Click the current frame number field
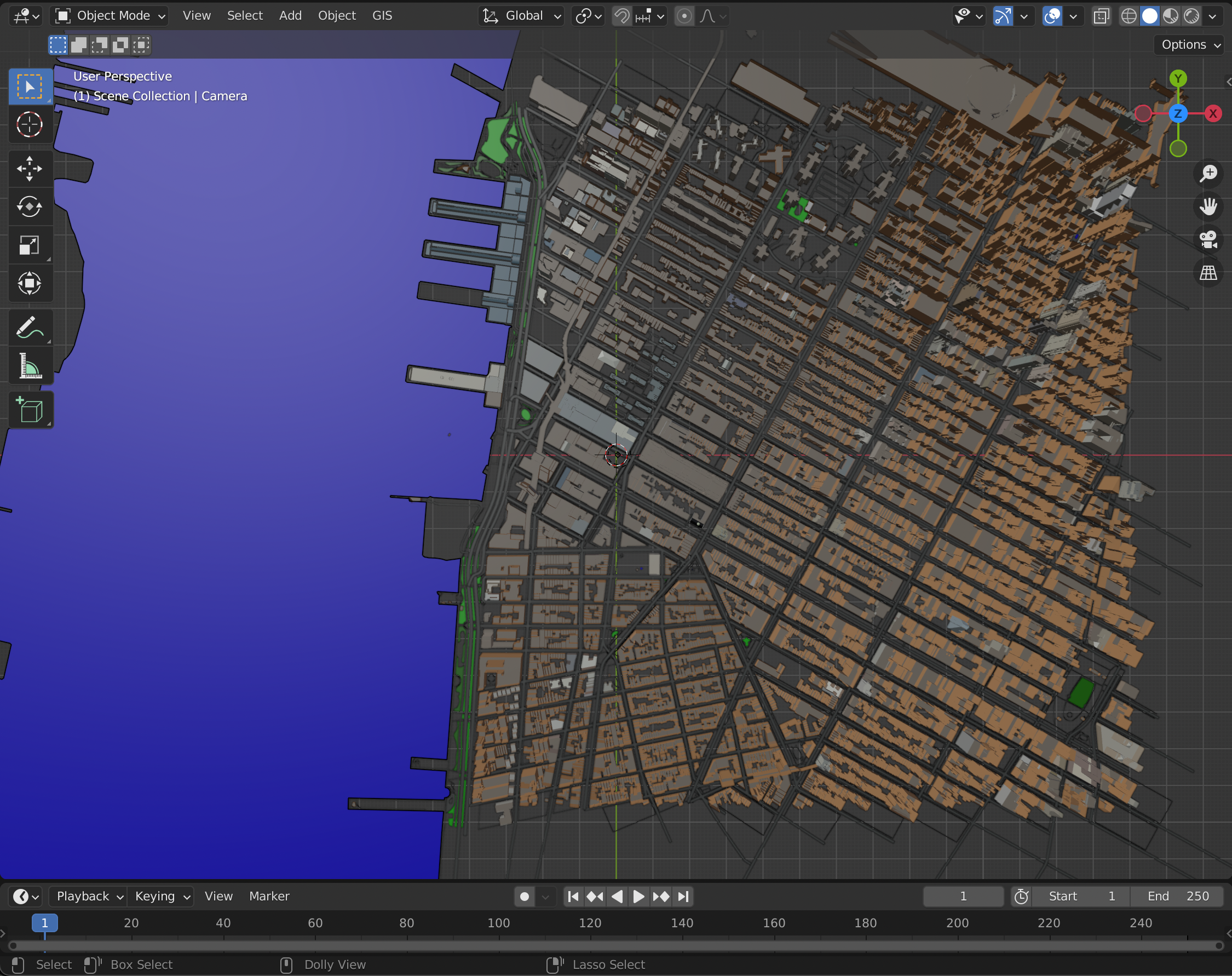 [x=963, y=896]
